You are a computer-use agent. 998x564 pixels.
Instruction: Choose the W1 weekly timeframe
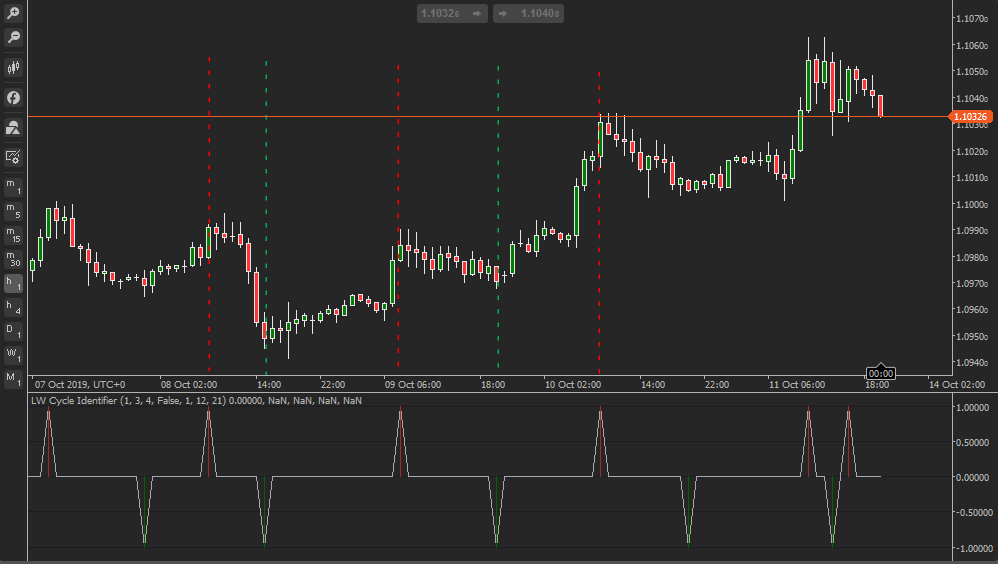13,355
